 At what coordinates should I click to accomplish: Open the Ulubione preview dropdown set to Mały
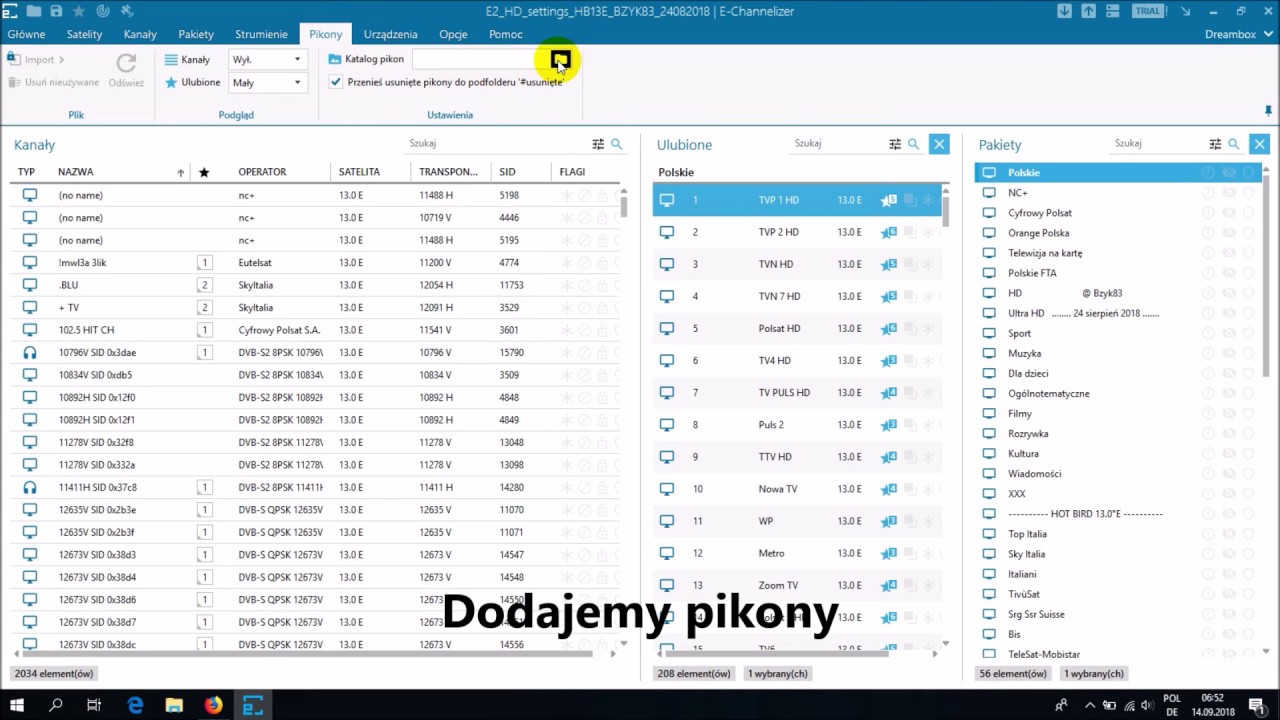(x=266, y=83)
